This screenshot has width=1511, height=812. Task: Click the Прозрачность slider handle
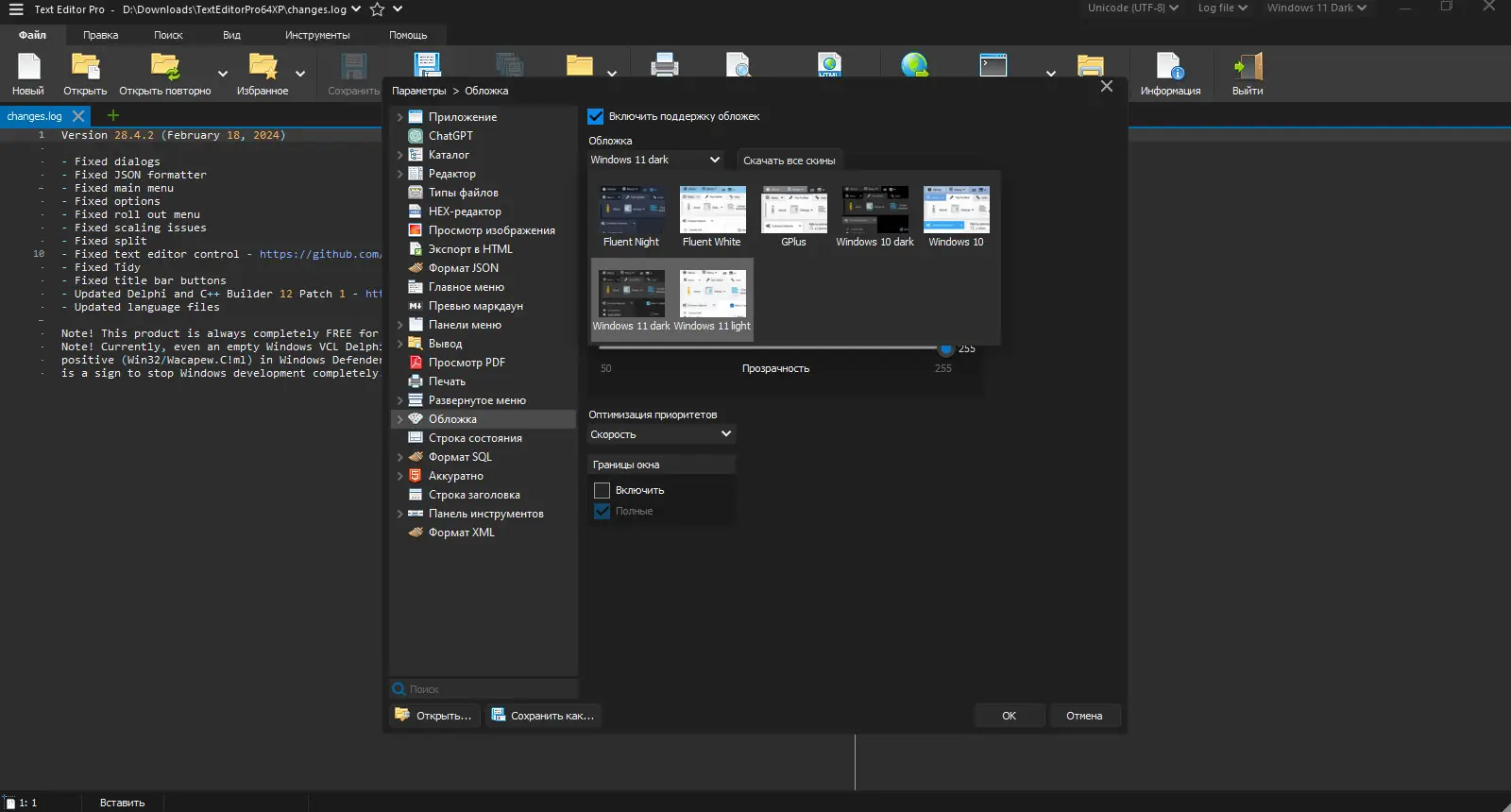click(x=945, y=348)
